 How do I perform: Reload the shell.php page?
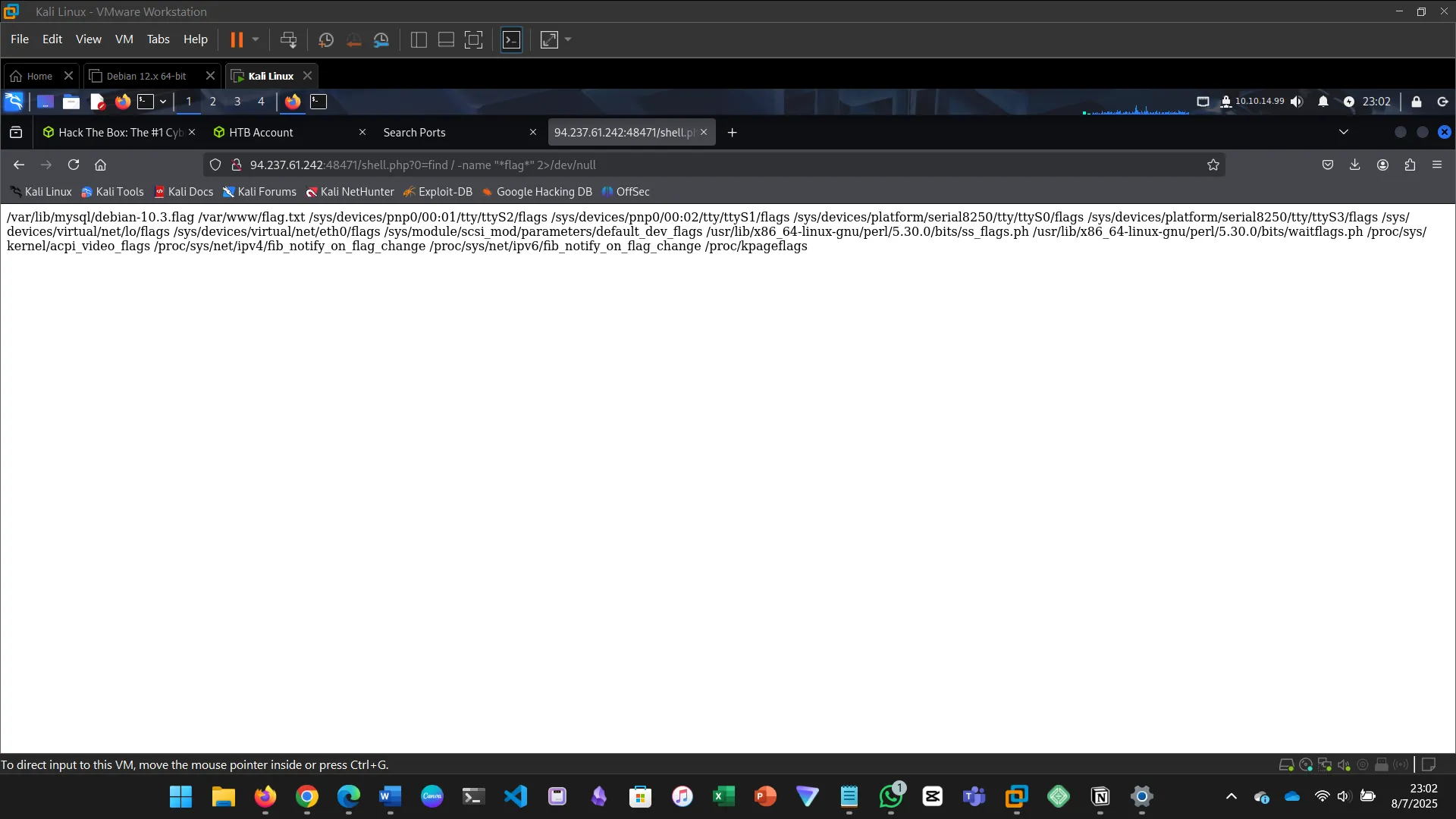click(74, 165)
